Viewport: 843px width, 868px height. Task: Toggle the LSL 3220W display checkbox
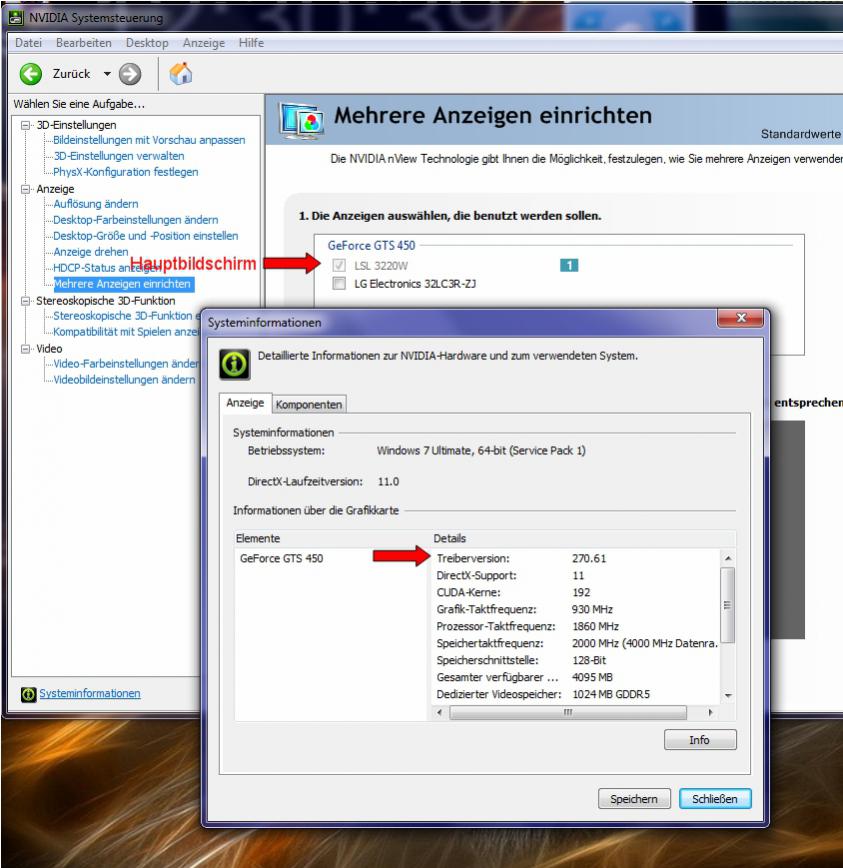(339, 265)
